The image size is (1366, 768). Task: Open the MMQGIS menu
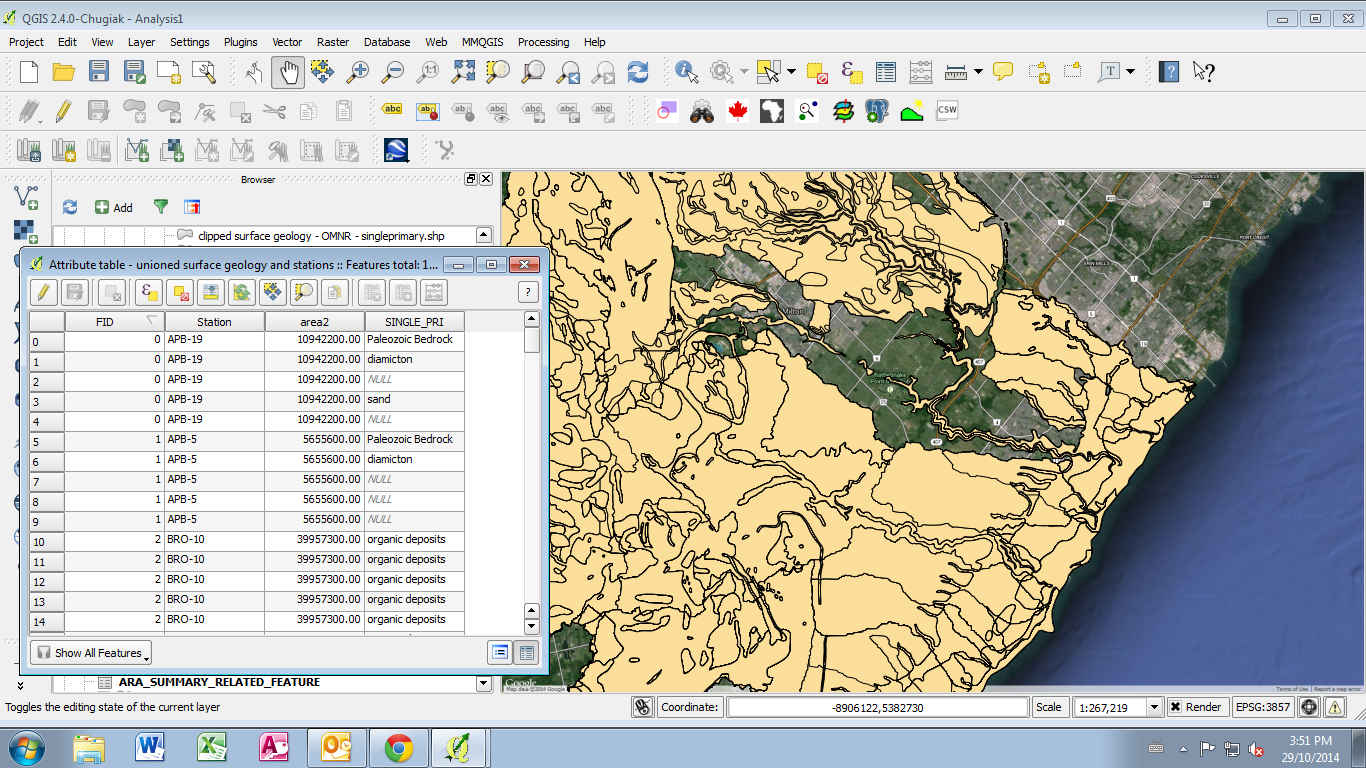click(482, 42)
